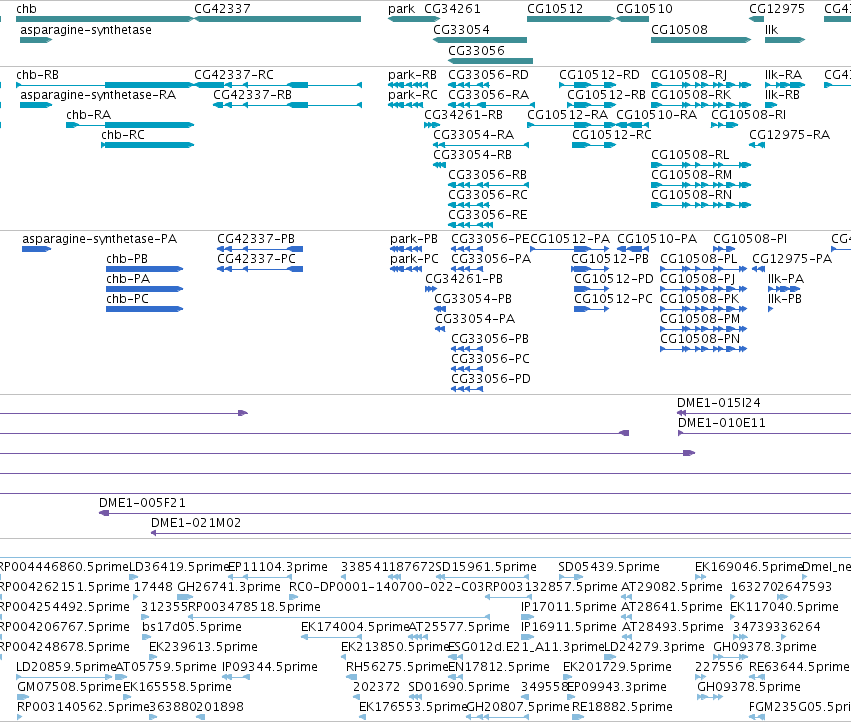Select the park-RC transcript
The width and height of the screenshot is (851, 722).
tap(405, 105)
